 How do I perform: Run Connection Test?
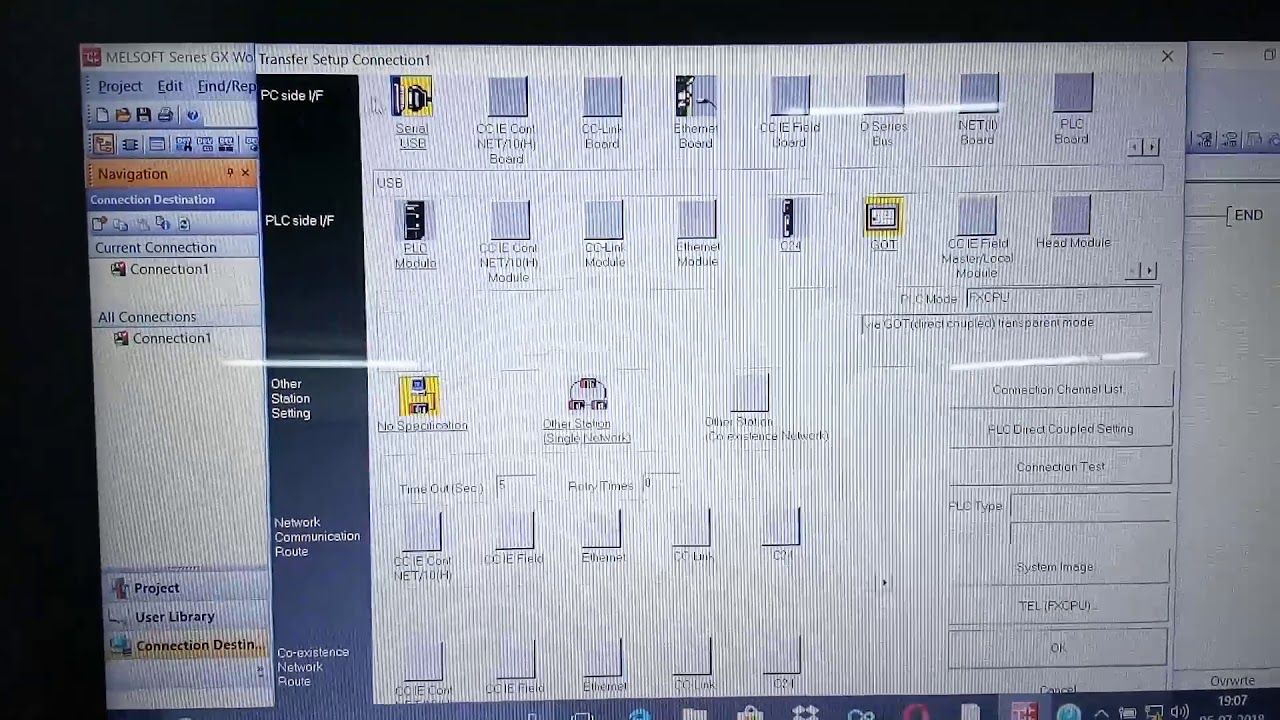click(x=1059, y=467)
